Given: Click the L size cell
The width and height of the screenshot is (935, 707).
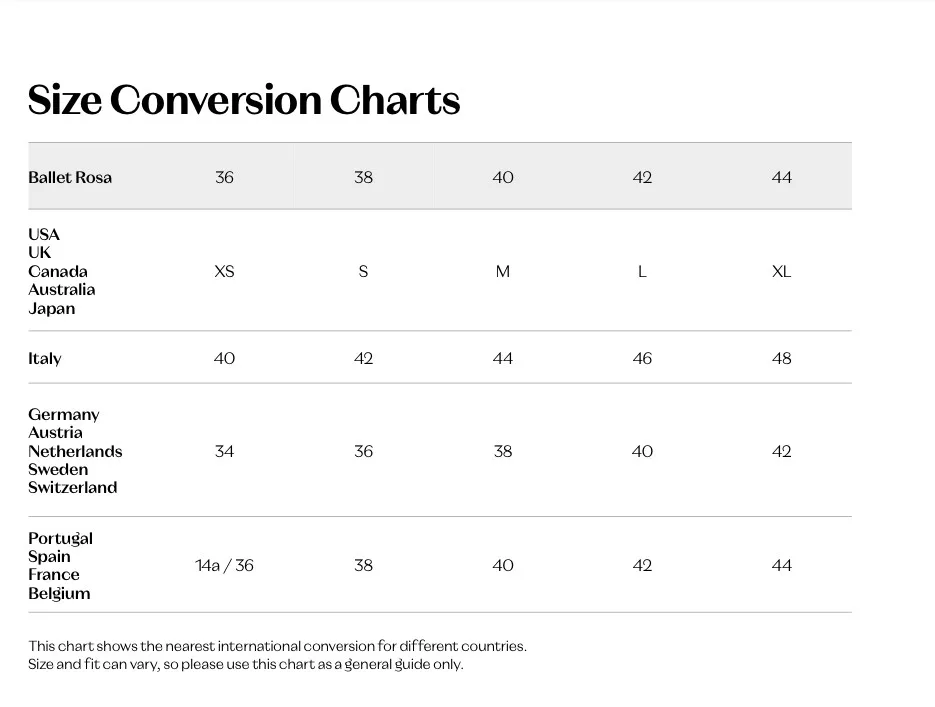Looking at the screenshot, I should [642, 271].
